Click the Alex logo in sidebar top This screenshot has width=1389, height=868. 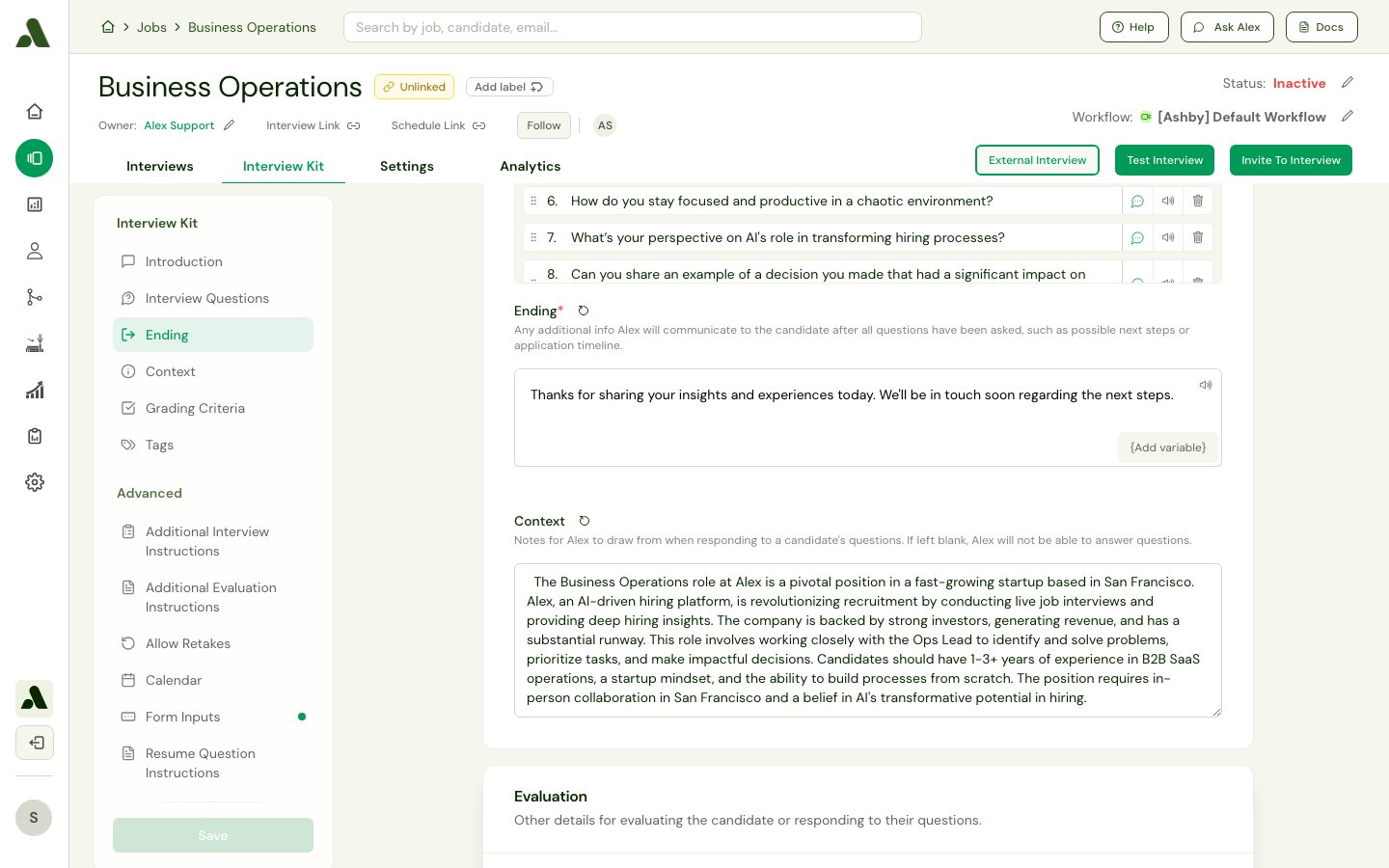coord(34,33)
